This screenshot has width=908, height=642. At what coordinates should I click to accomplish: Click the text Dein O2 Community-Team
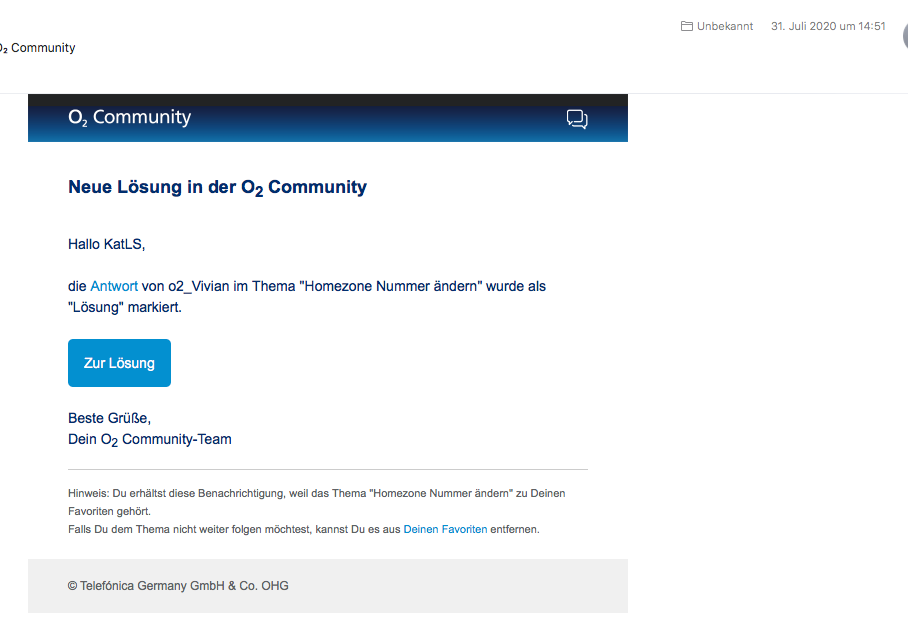[x=150, y=440]
